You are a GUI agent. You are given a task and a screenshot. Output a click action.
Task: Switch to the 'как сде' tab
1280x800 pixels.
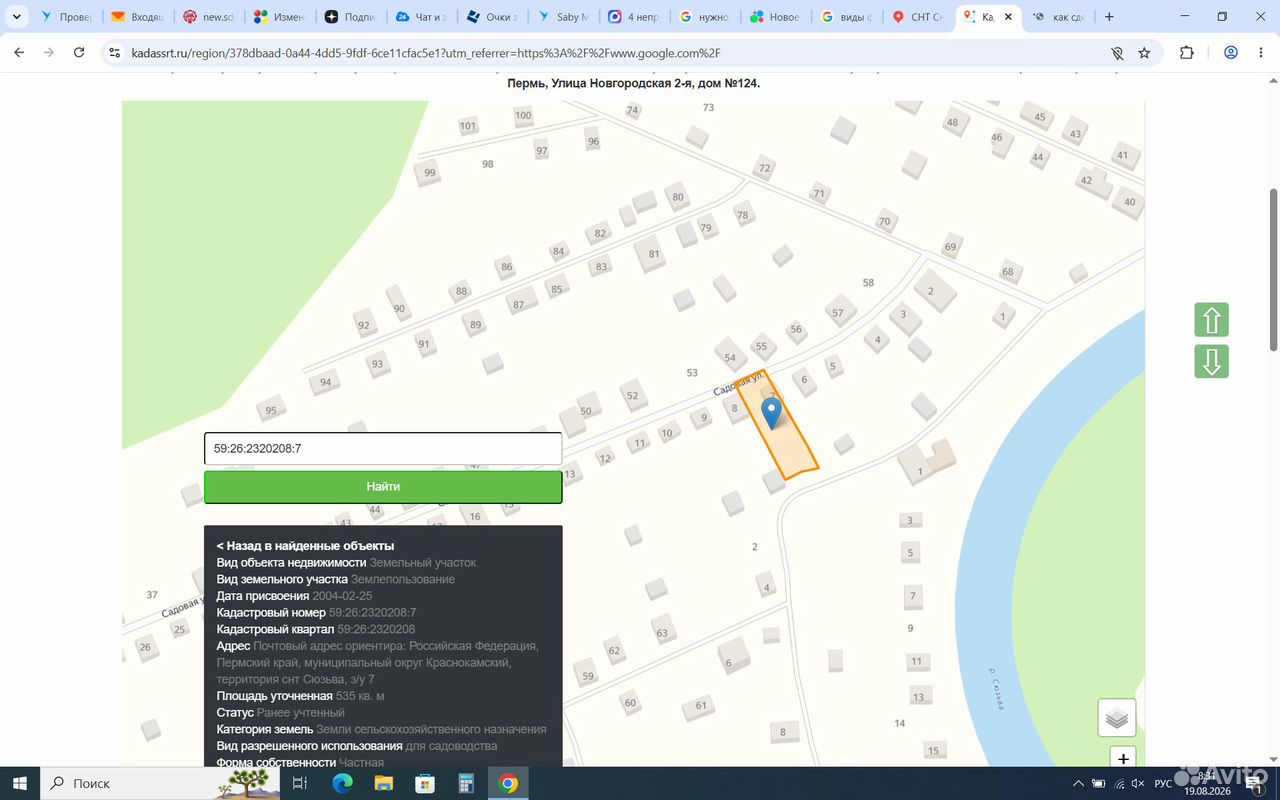pyautogui.click(x=1058, y=17)
